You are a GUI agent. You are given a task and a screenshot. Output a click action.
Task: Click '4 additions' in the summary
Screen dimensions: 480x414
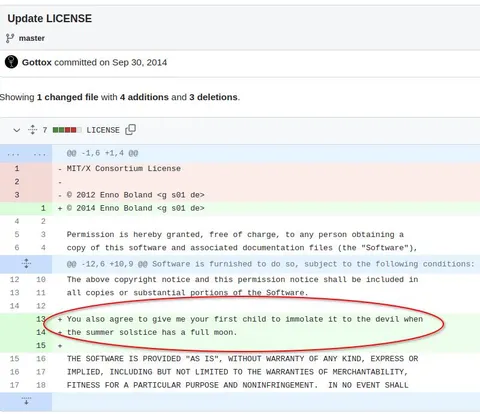tap(144, 97)
